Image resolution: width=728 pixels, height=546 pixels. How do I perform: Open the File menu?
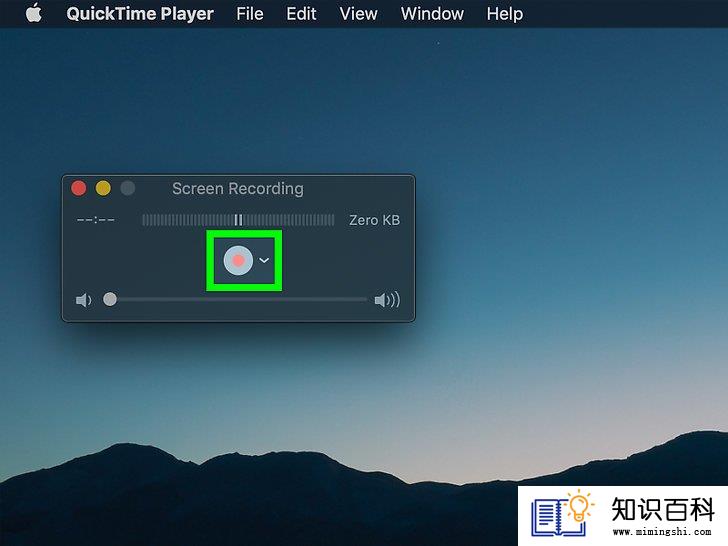pyautogui.click(x=250, y=14)
